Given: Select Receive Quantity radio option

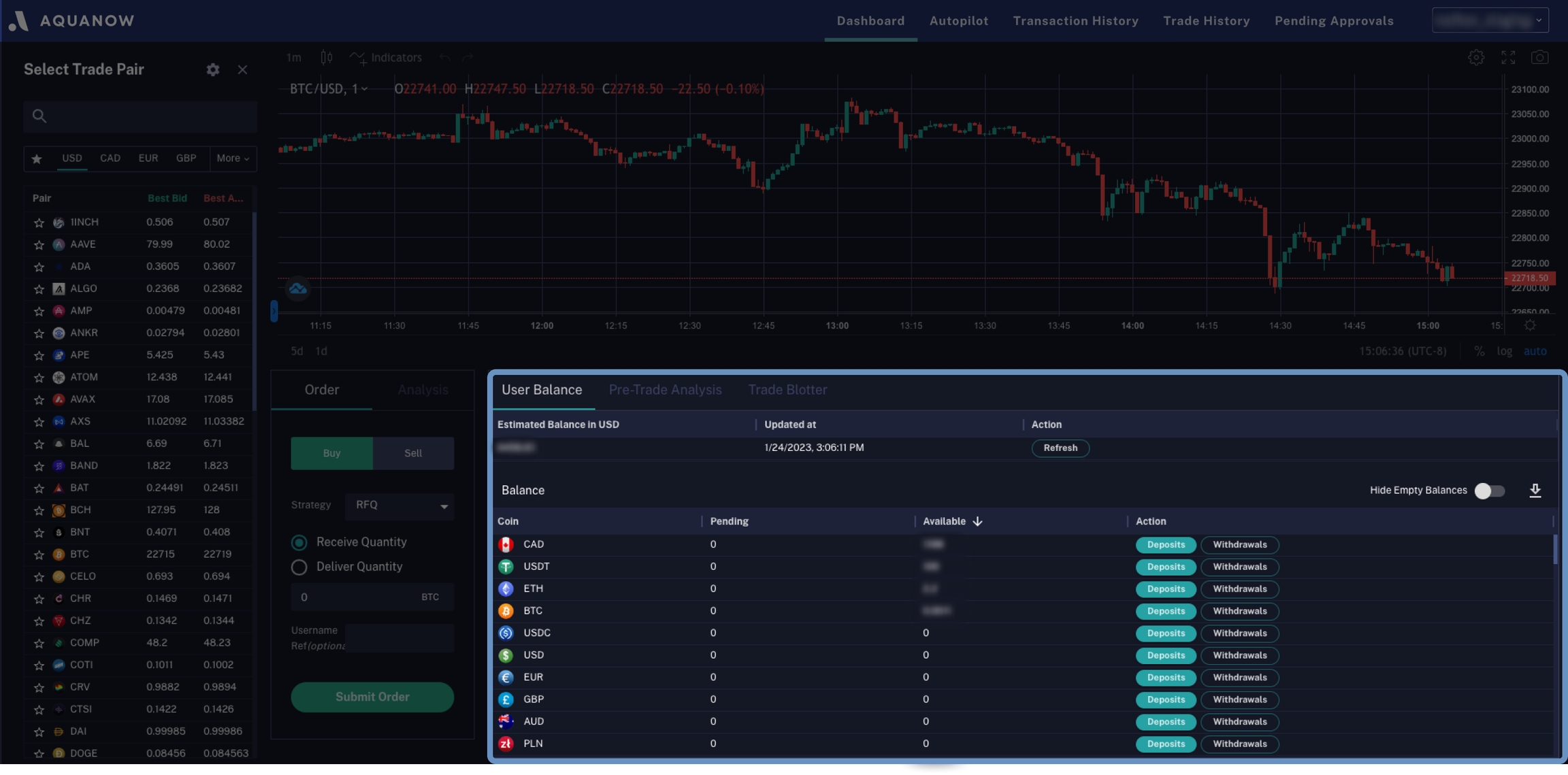Looking at the screenshot, I should coord(299,543).
